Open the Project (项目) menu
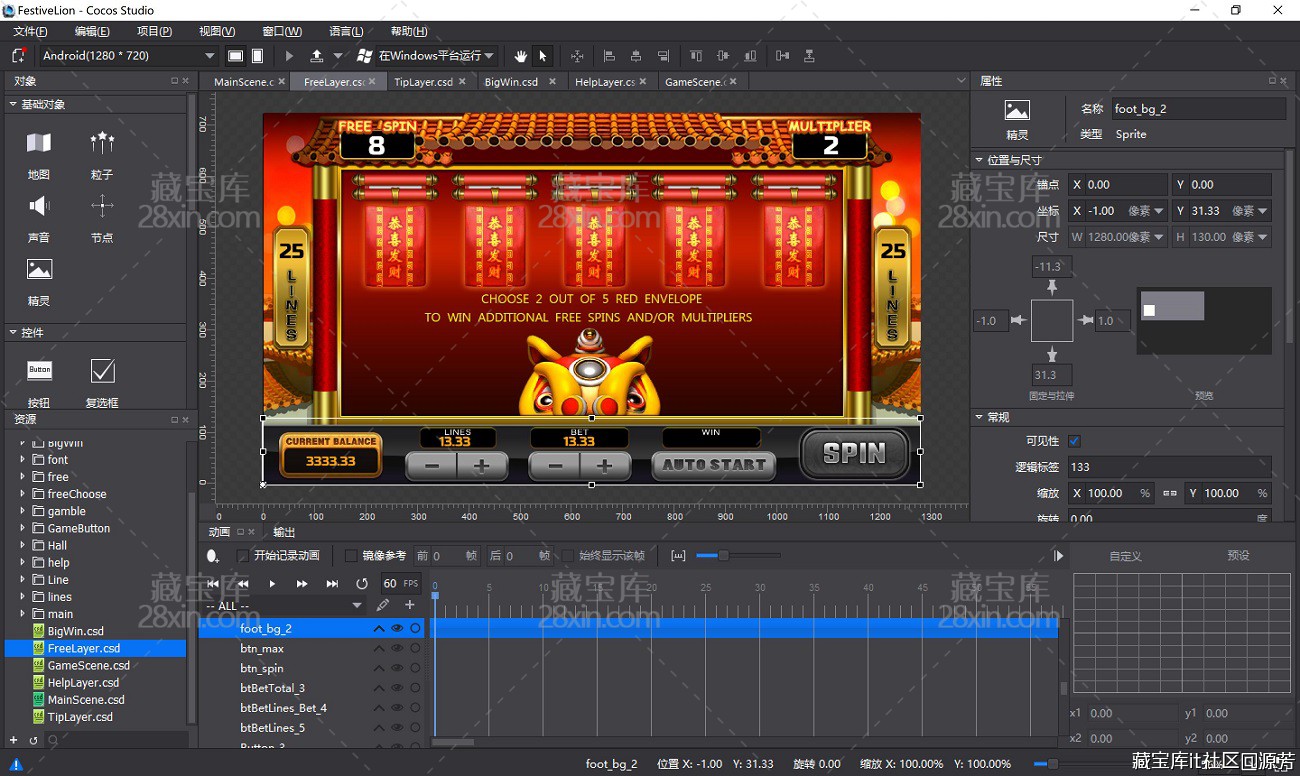This screenshot has width=1300, height=776. (154, 32)
